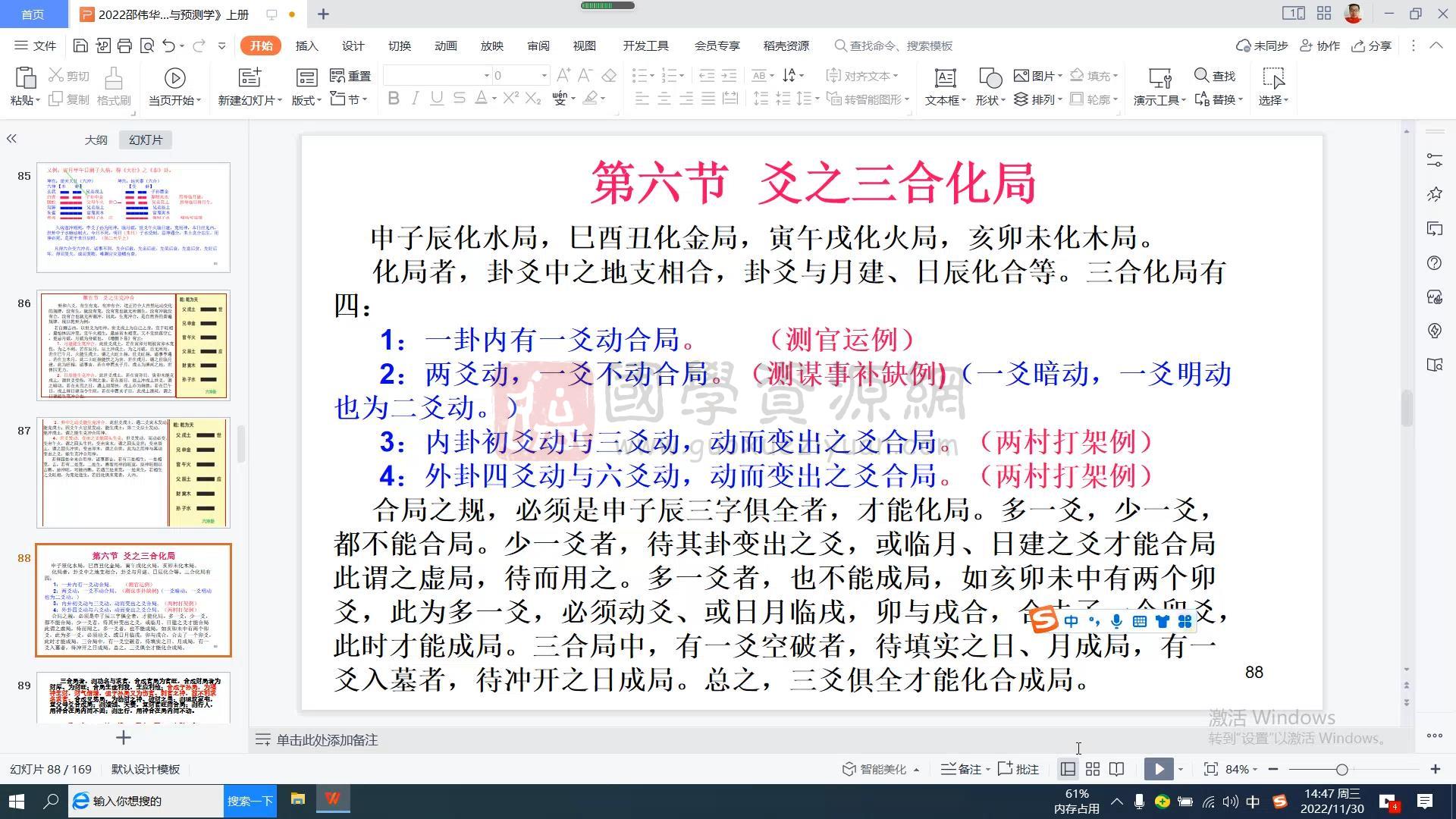Screen dimensions: 1456x819
Task: Expand the font color dropdown arrow
Action: (x=494, y=99)
